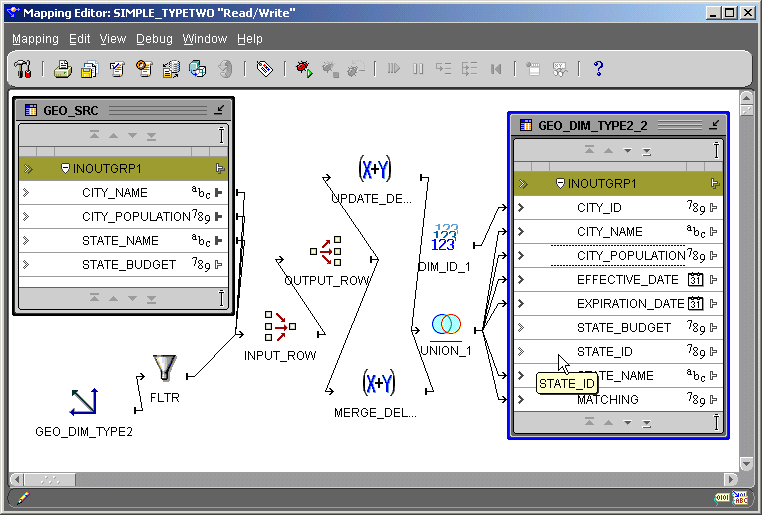Click scroll-down arrow in GEO_DIM_TYPE2_2 header
This screenshot has height=515, width=762.
pyautogui.click(x=627, y=151)
